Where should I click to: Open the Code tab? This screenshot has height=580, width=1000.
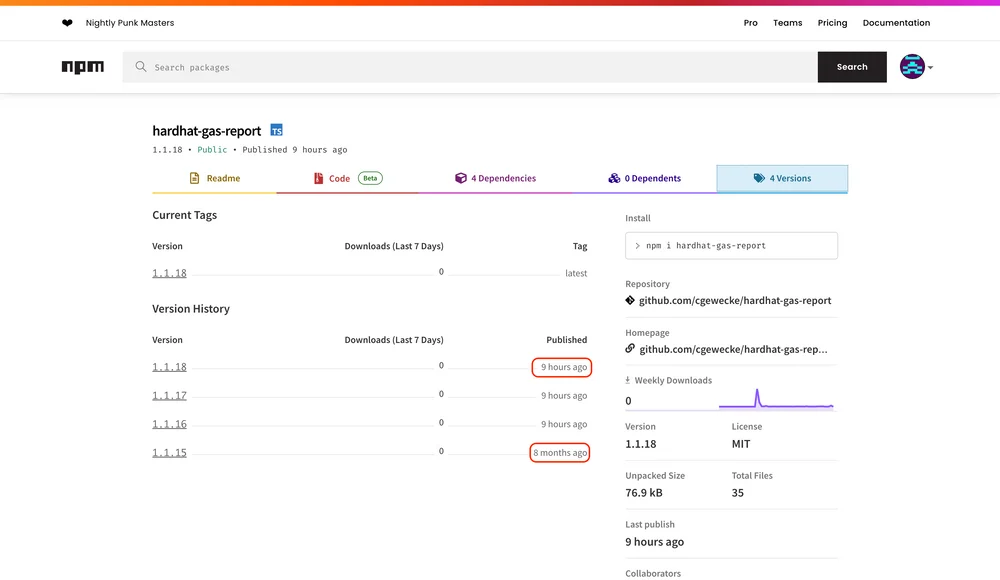[x=348, y=178]
